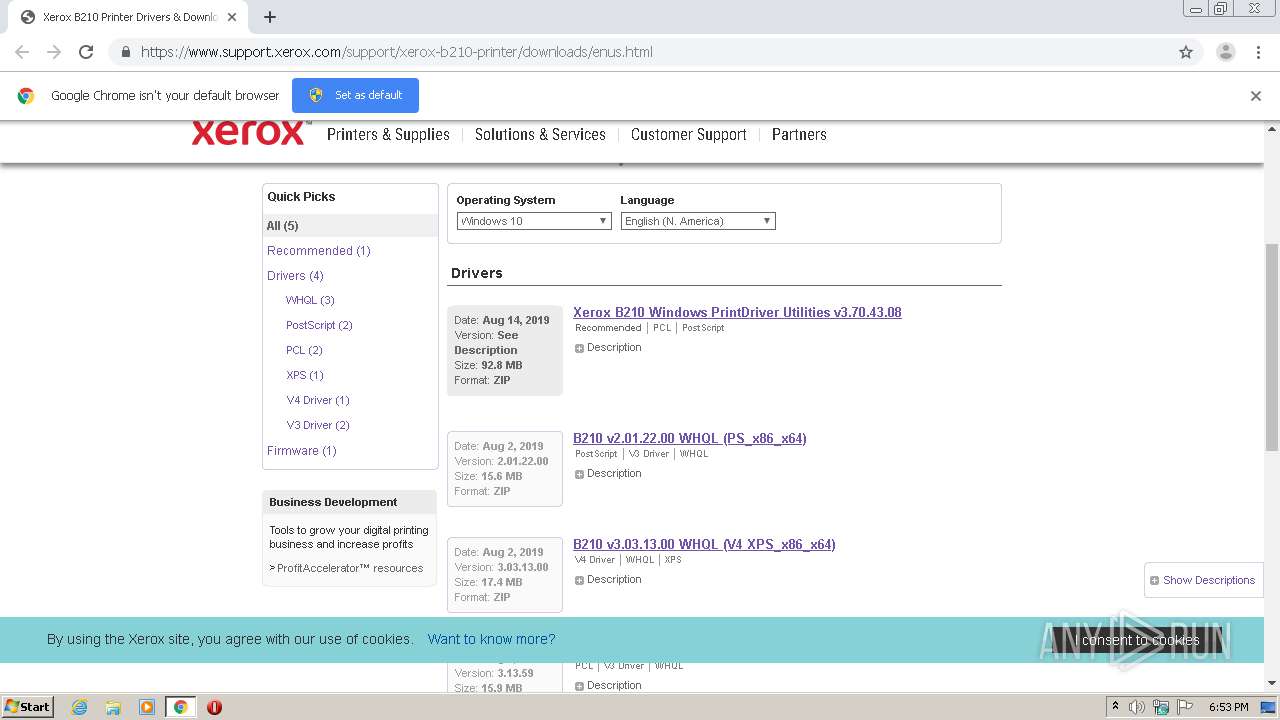Expand Description for B210 v3.03.13.00 driver
The height and width of the screenshot is (720, 1280).
pyautogui.click(x=608, y=580)
